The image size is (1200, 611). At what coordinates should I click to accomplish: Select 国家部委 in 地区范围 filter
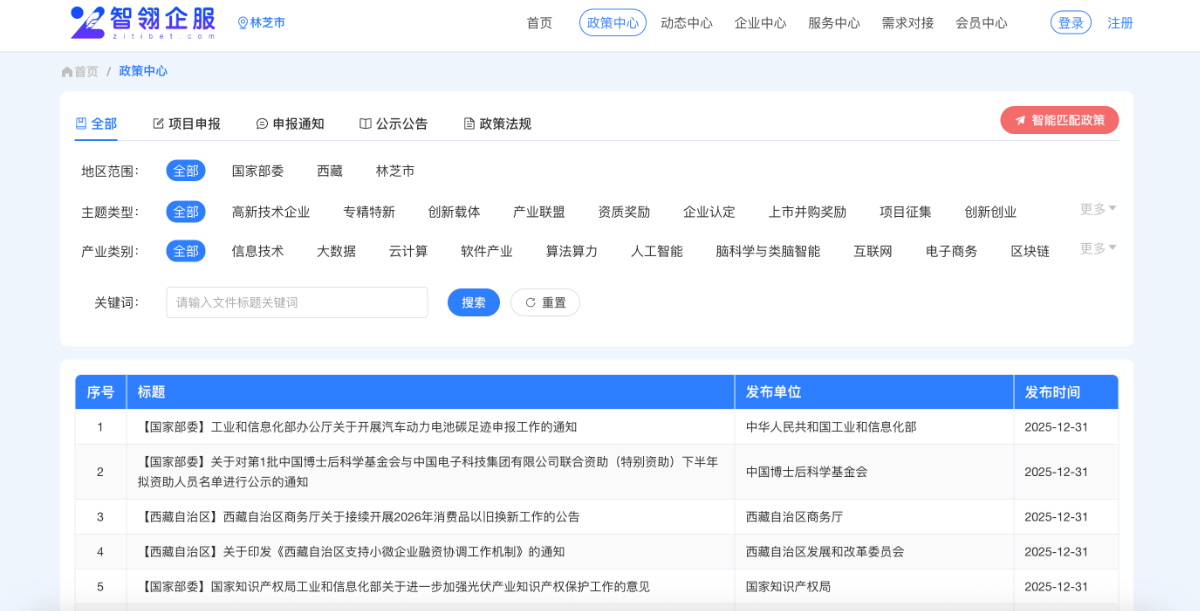pyautogui.click(x=258, y=171)
